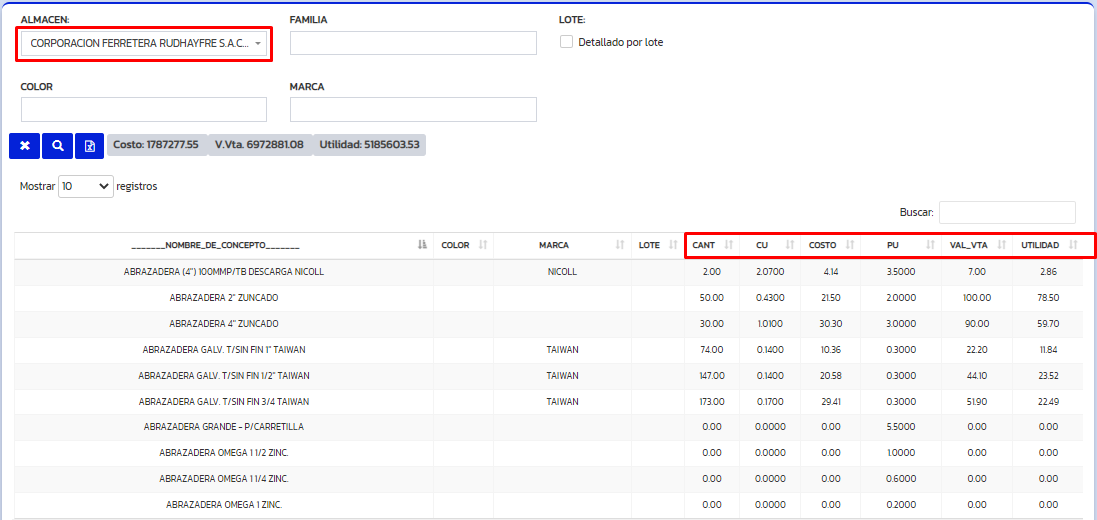Click the Buscar search box
The image size is (1097, 520).
tap(1006, 212)
